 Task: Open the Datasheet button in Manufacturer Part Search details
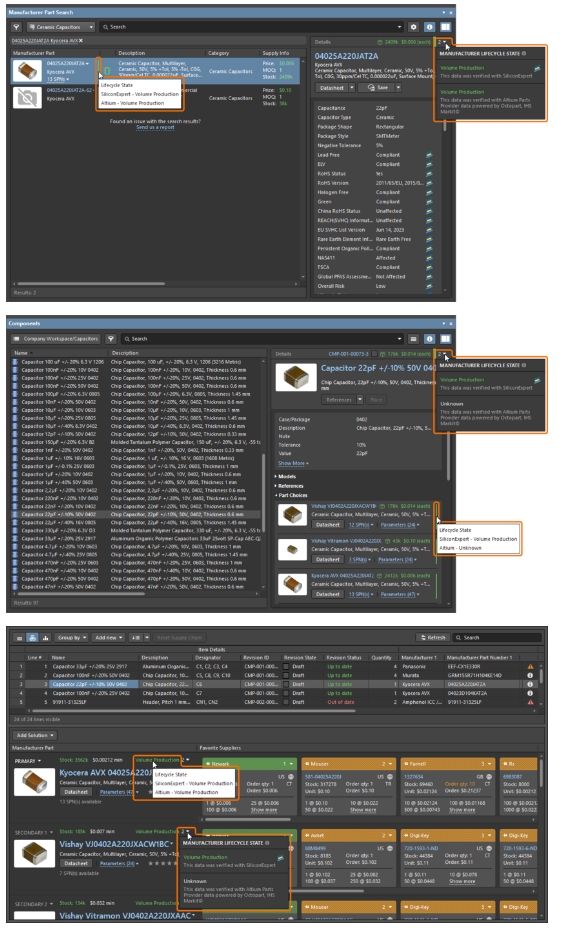pos(332,87)
